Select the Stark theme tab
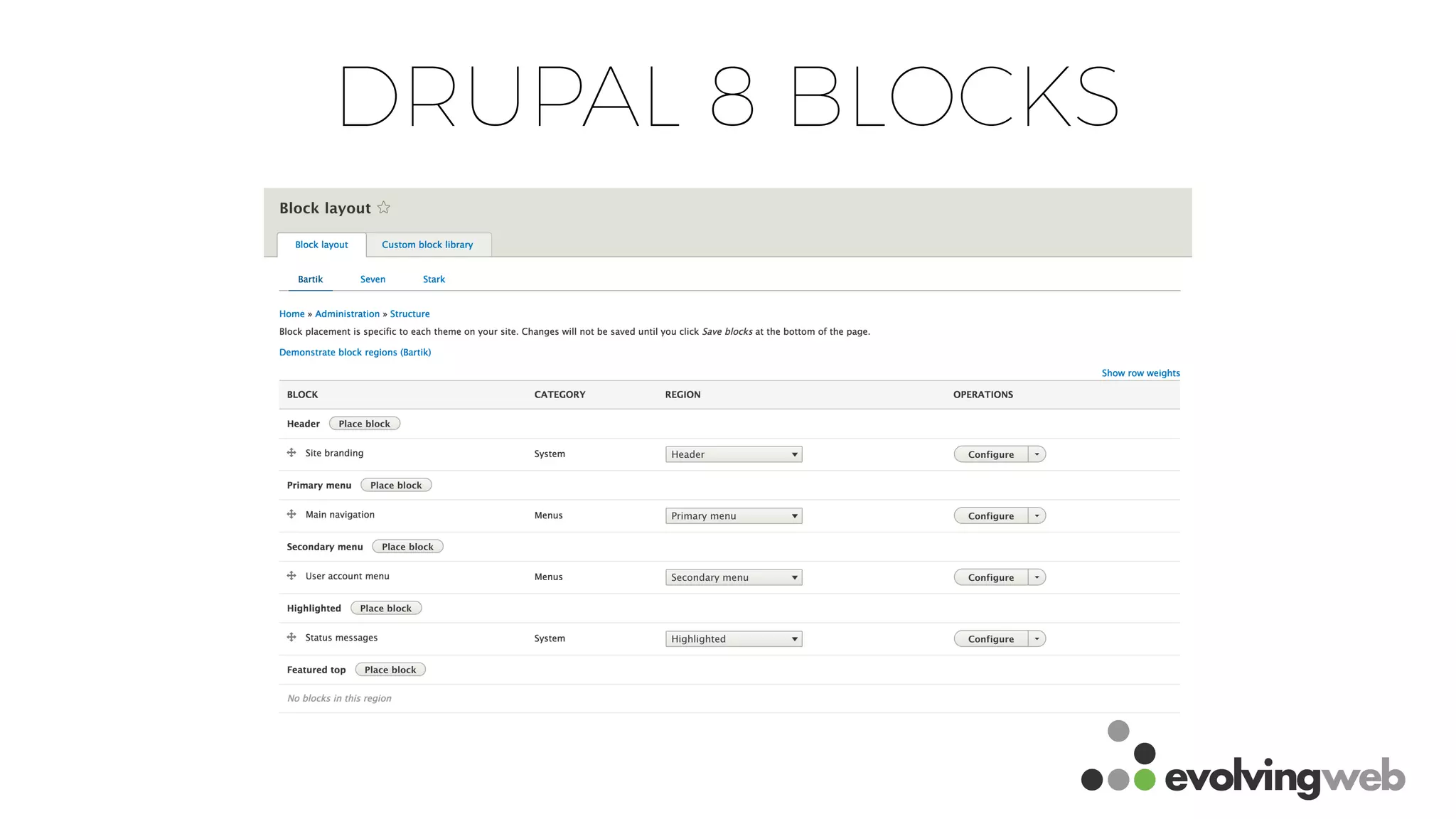This screenshot has height=819, width=1456. [434, 279]
